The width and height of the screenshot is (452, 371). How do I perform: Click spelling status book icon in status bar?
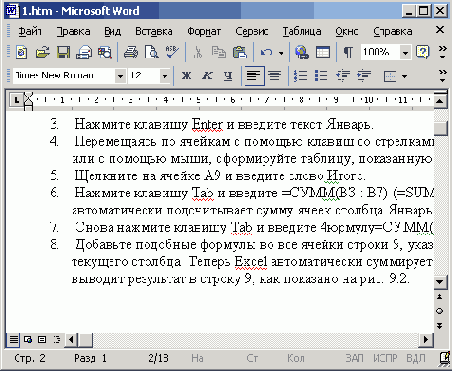(x=445, y=358)
